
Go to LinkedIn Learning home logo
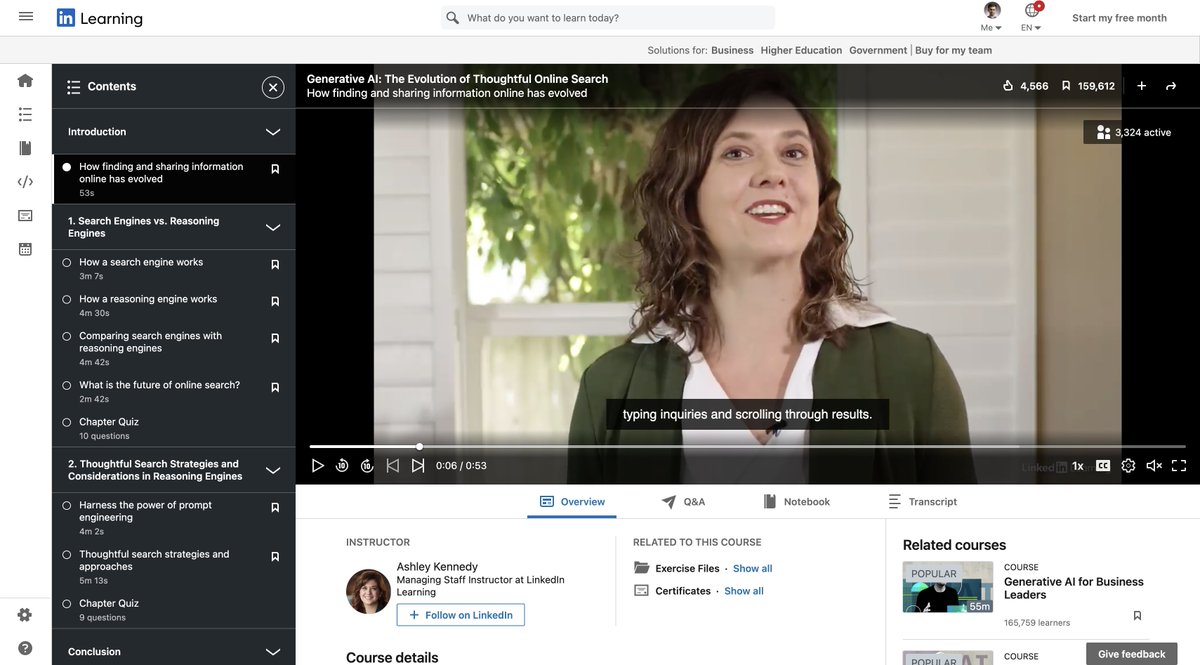pos(99,18)
